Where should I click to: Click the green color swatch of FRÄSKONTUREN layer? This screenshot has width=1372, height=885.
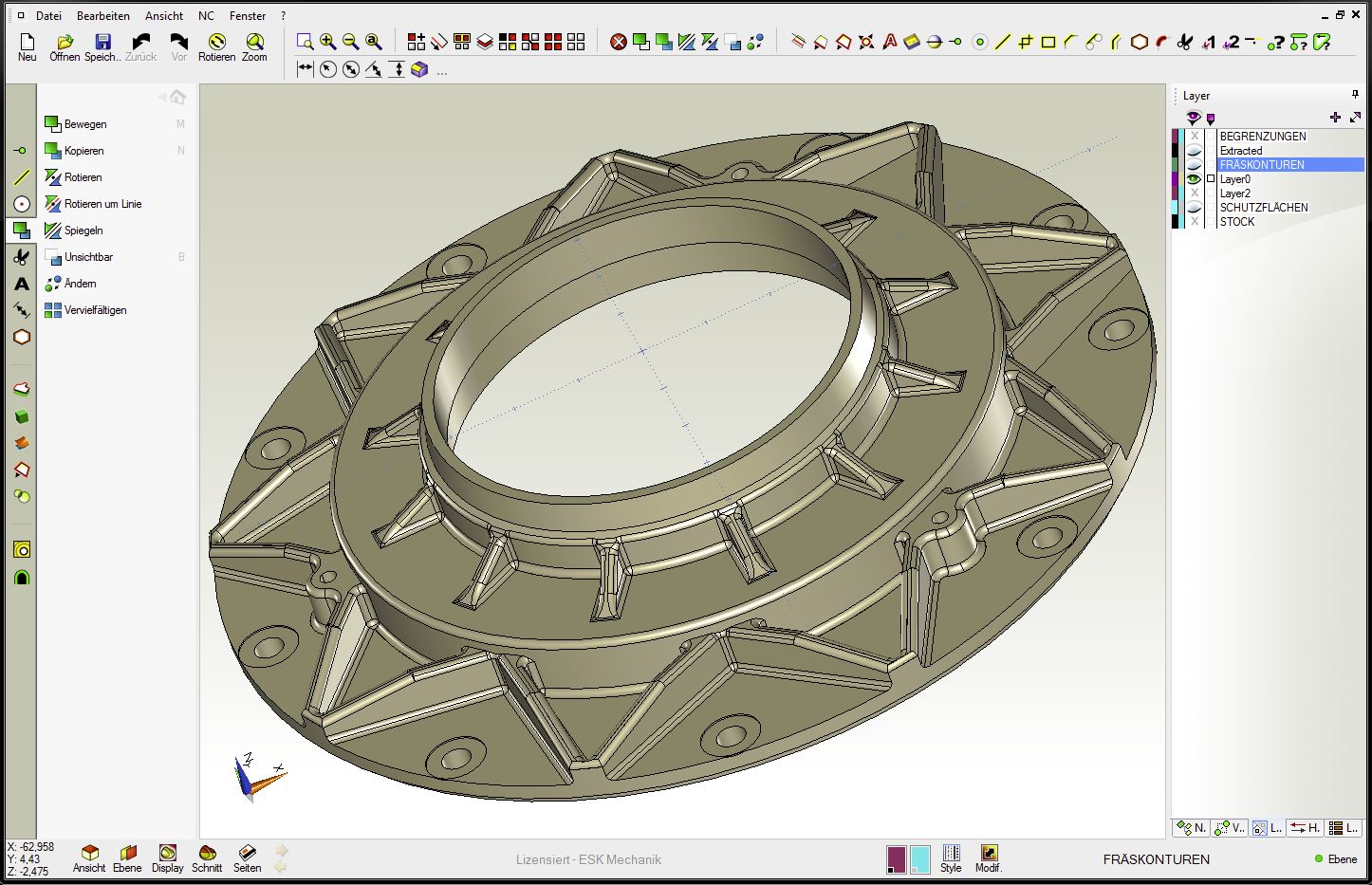[1176, 165]
